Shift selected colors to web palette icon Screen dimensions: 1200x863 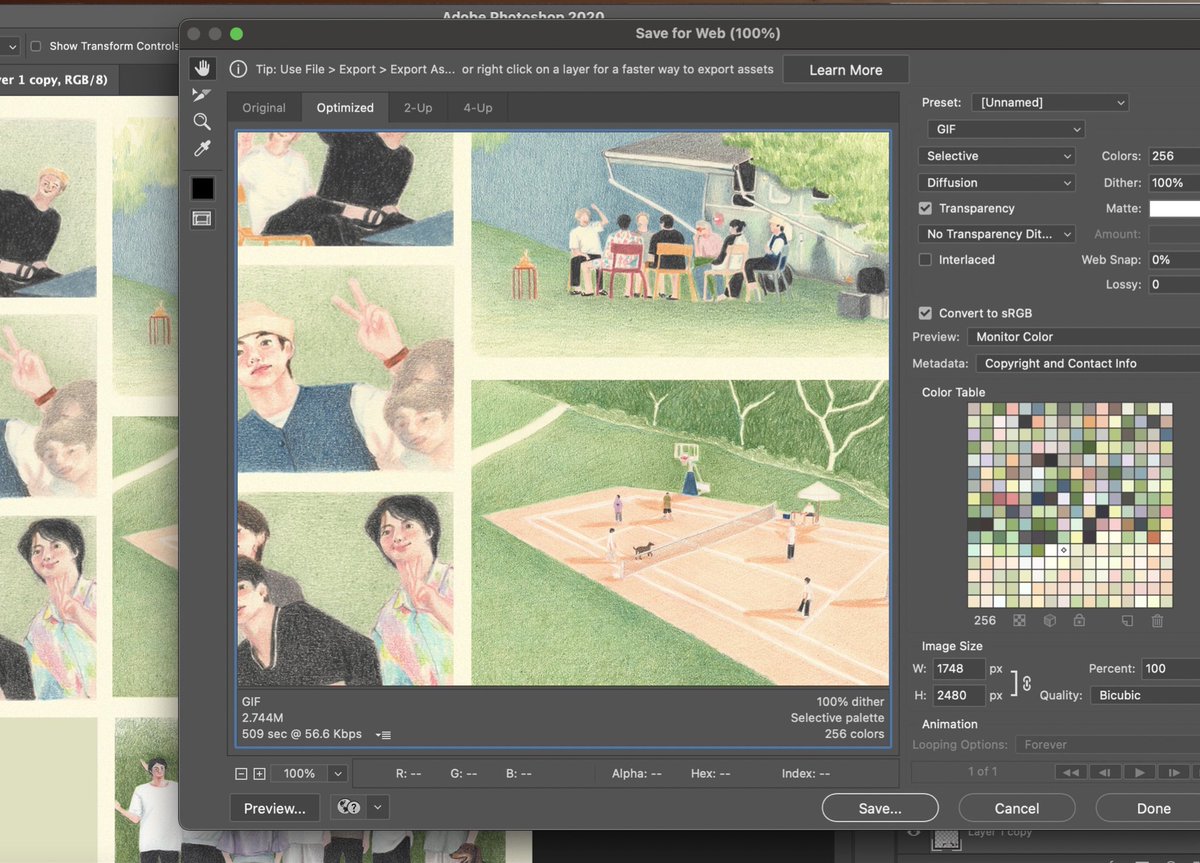tap(1050, 621)
